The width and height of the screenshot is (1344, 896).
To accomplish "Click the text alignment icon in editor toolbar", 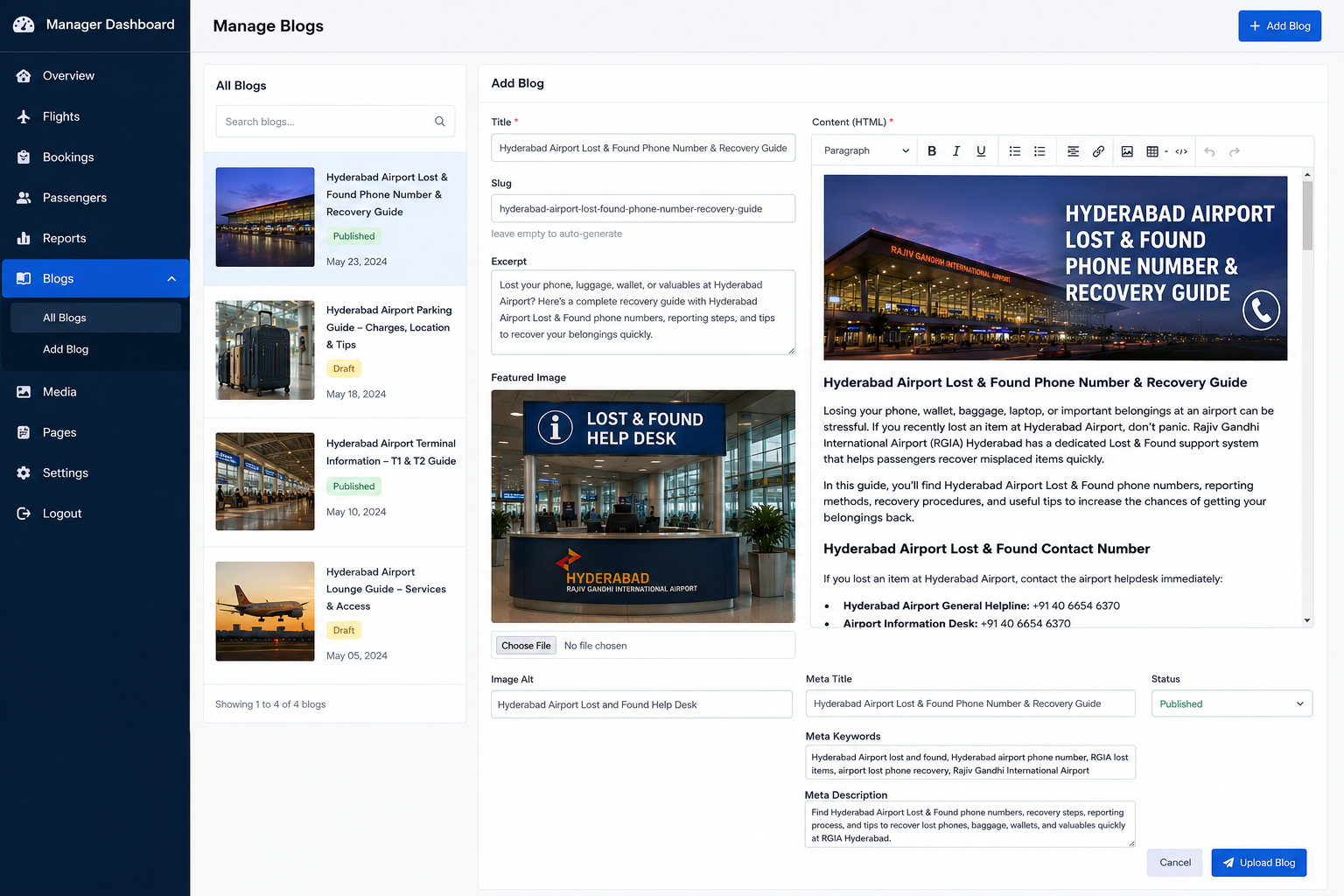I will [x=1074, y=151].
